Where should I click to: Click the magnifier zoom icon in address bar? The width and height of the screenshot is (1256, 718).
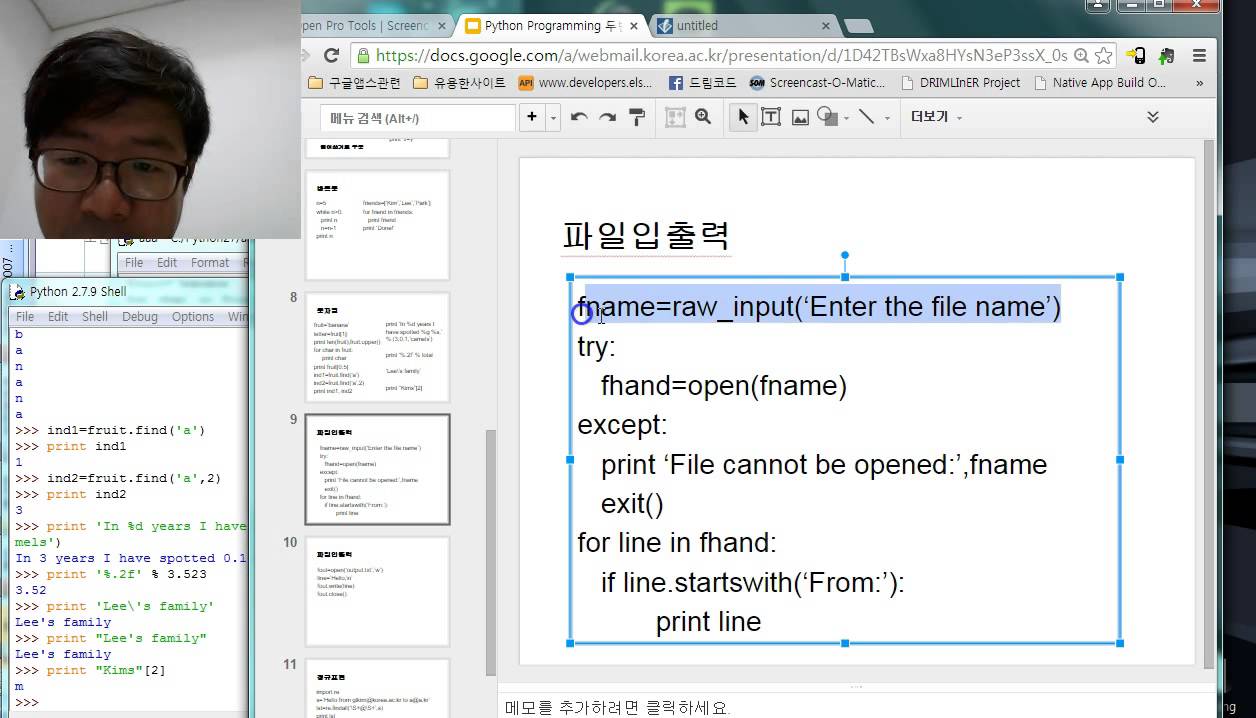1082,55
